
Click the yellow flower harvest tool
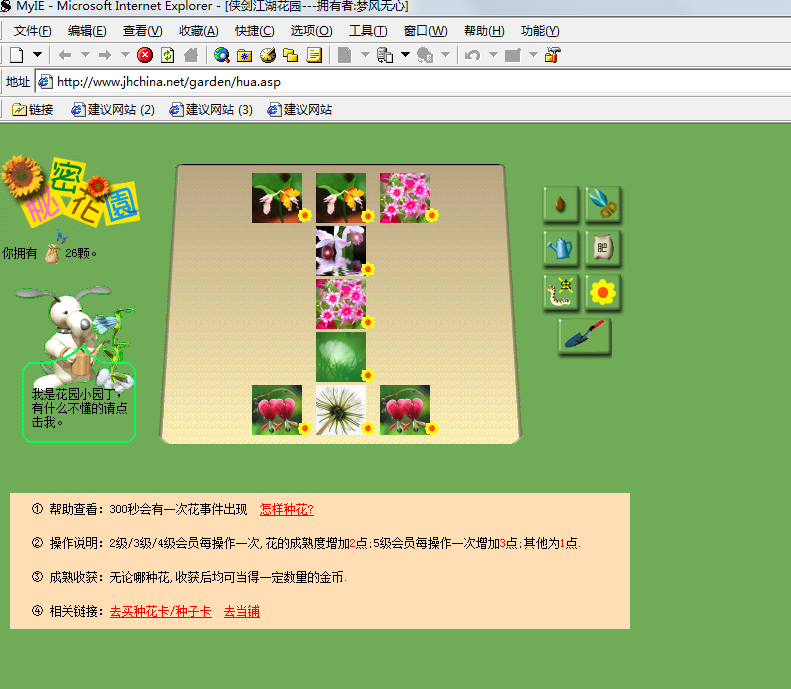point(603,292)
